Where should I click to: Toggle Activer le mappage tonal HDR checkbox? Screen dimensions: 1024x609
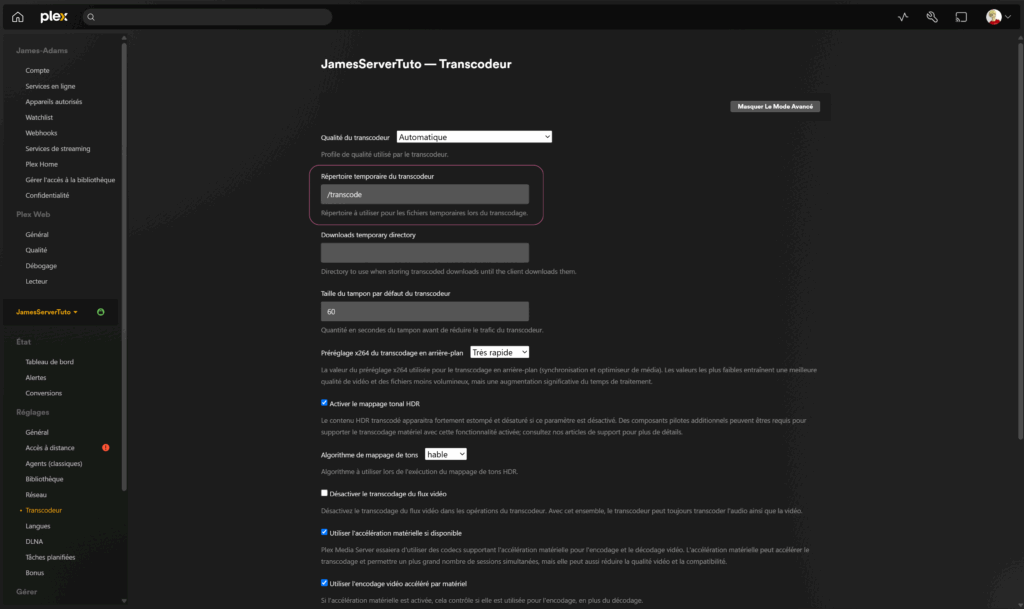click(324, 403)
